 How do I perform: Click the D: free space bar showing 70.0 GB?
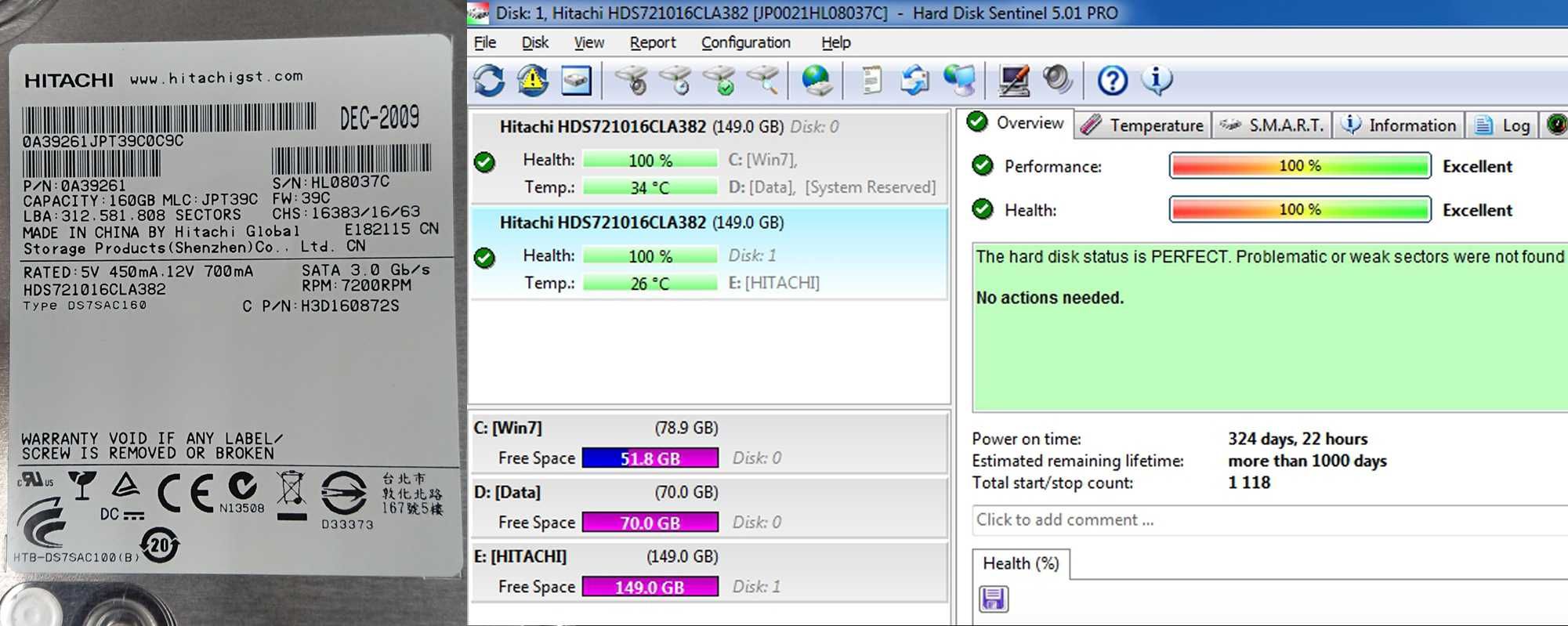point(650,523)
